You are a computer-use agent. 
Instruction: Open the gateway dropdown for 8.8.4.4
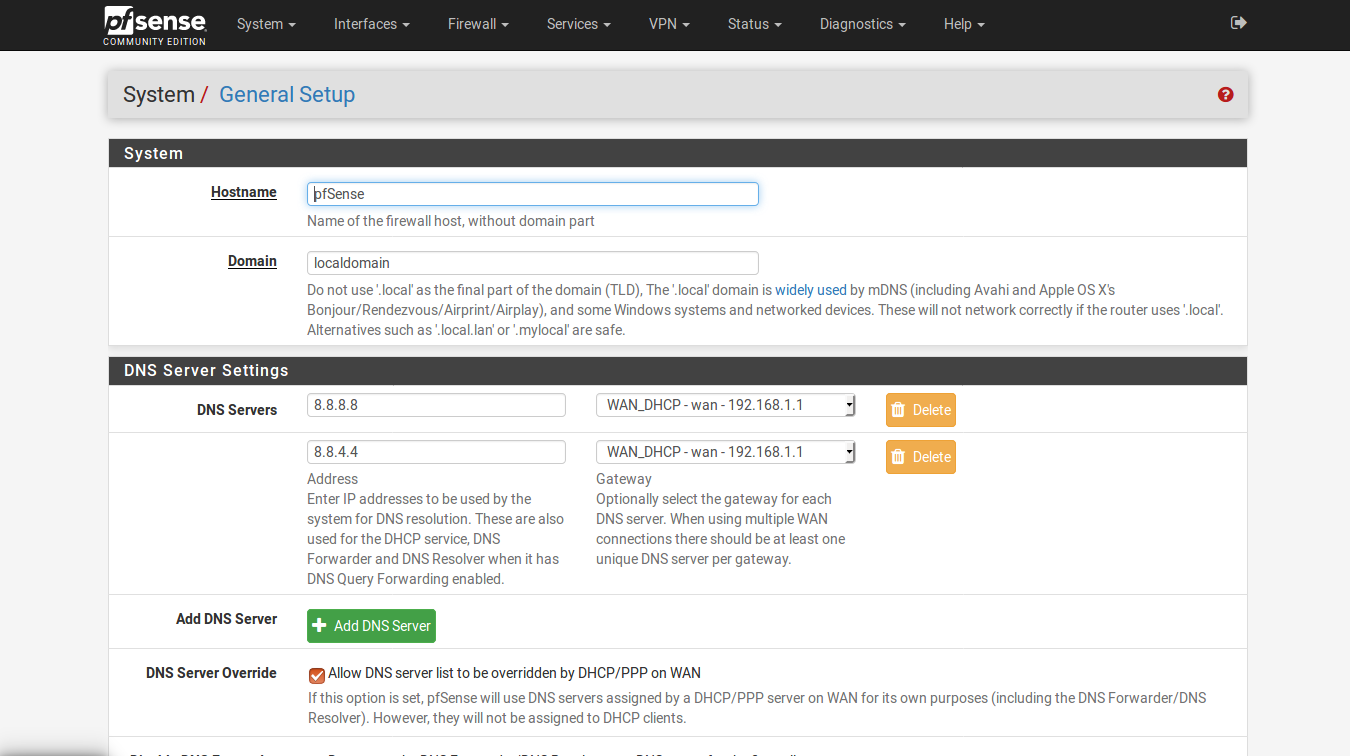click(725, 452)
